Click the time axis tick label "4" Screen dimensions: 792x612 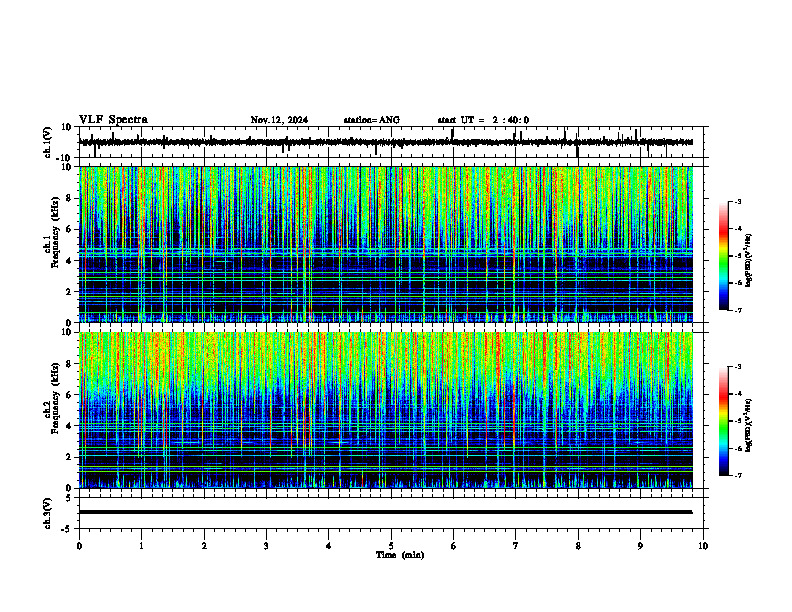329,546
